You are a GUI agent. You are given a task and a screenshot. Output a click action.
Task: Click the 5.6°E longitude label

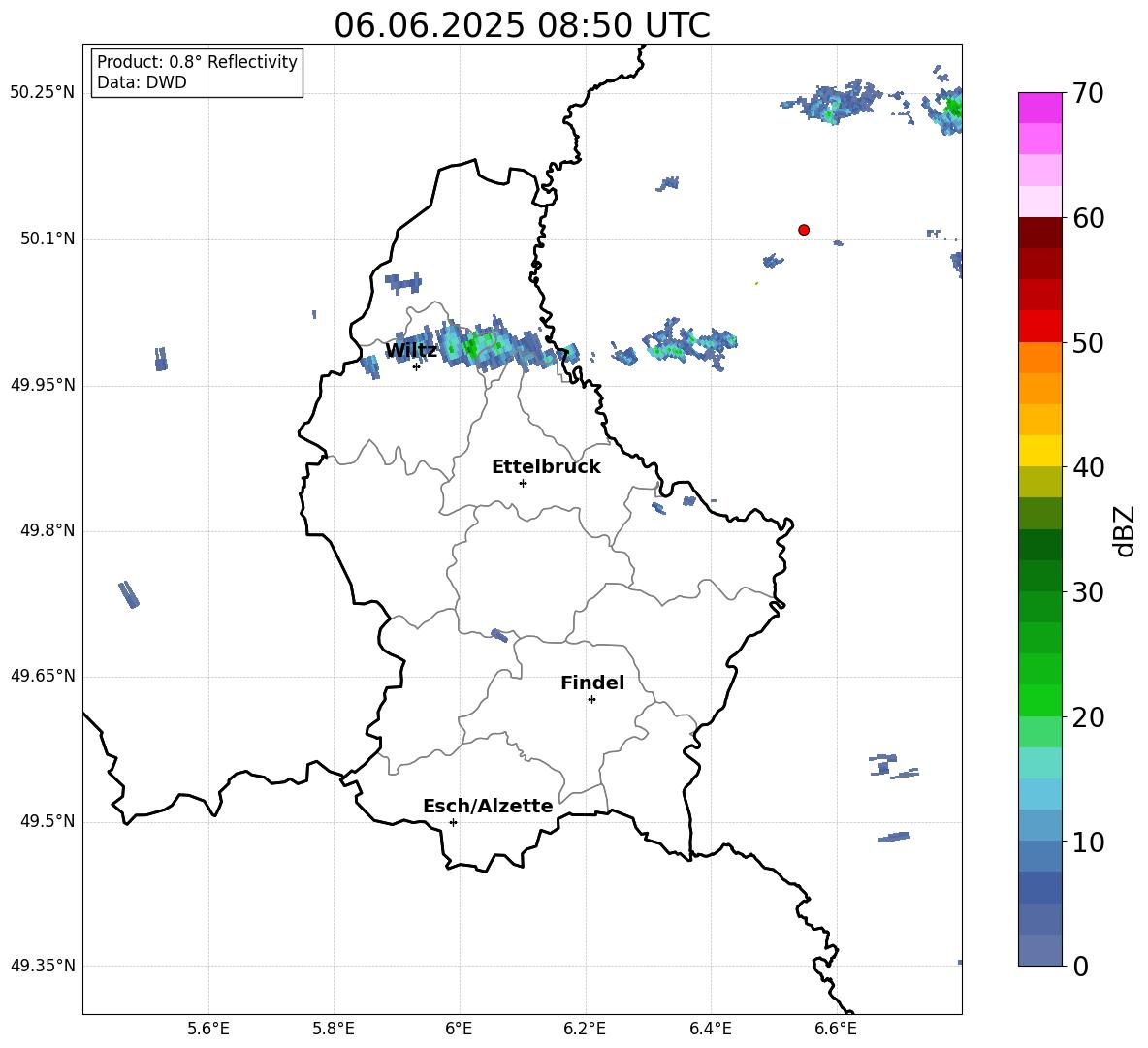208,1029
